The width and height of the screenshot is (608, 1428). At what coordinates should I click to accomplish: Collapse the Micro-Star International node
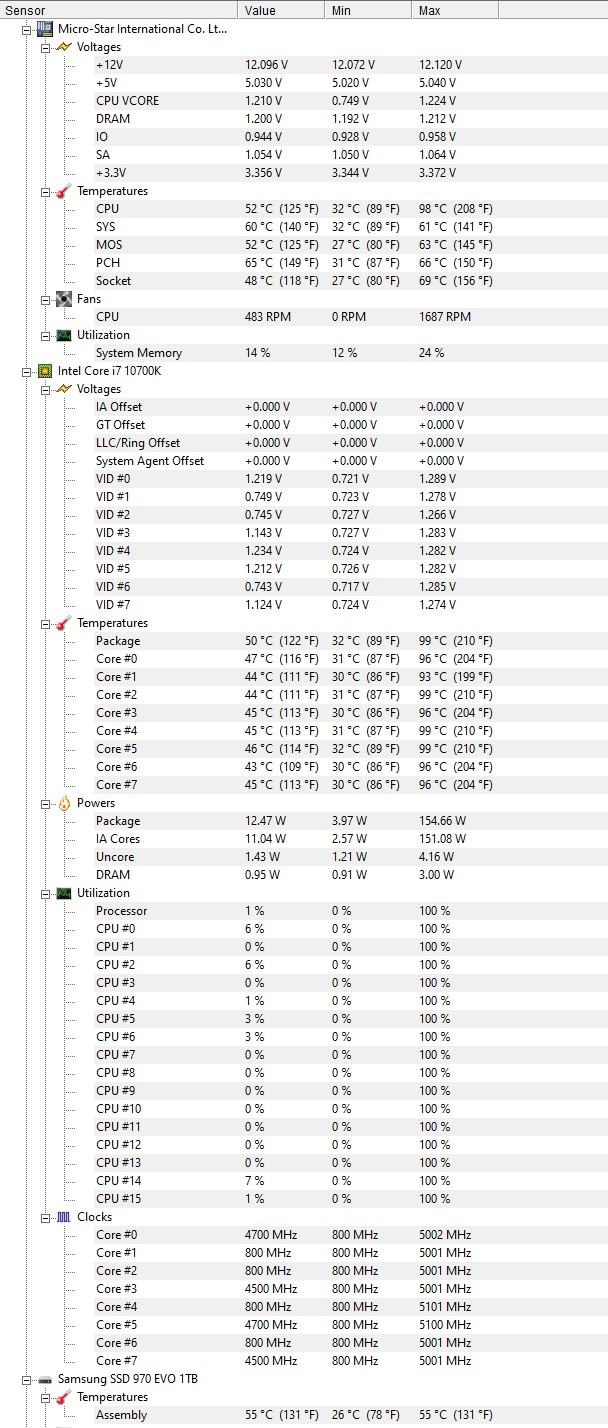pyautogui.click(x=27, y=29)
